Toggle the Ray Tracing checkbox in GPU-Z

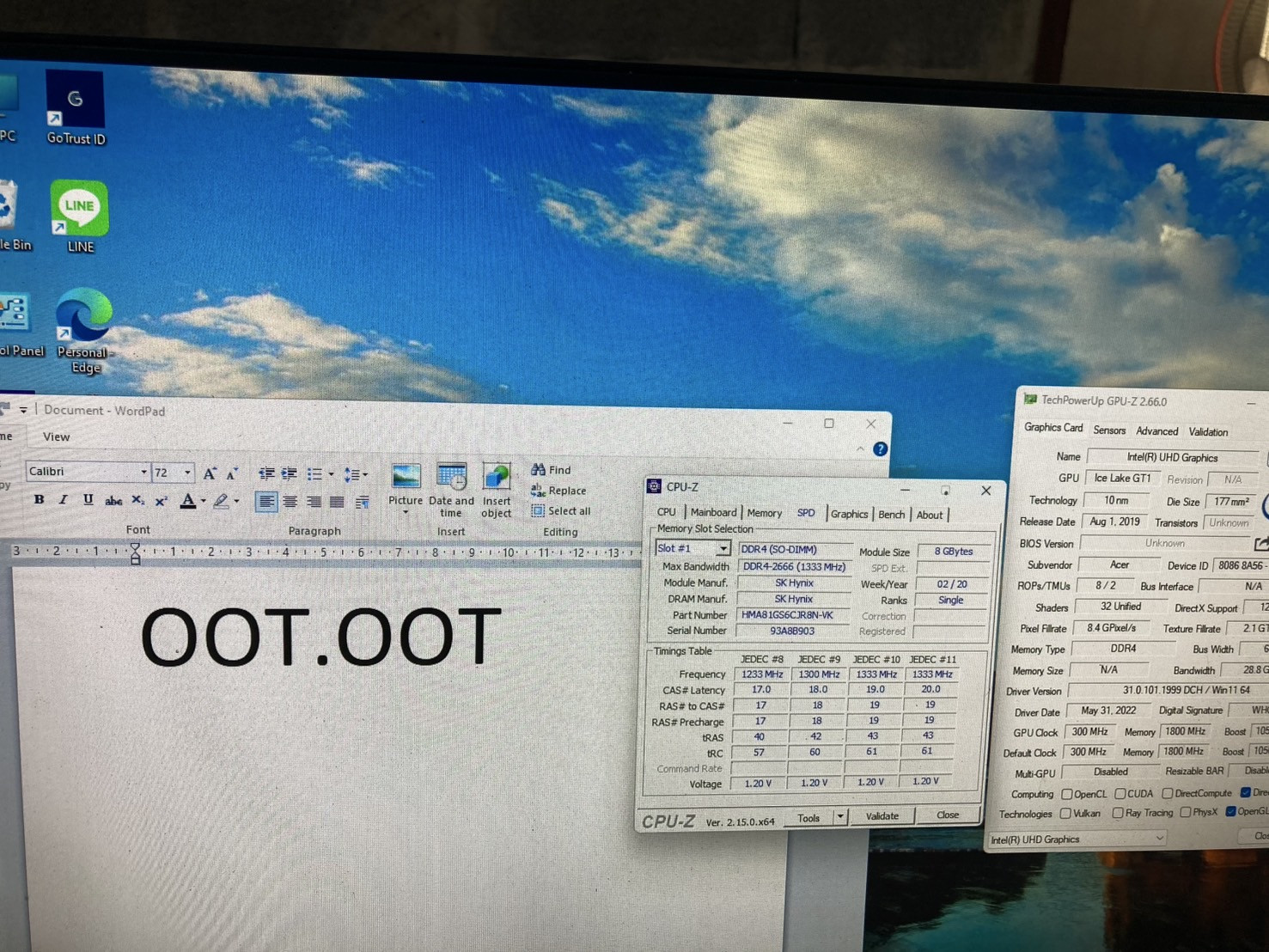click(x=1118, y=813)
